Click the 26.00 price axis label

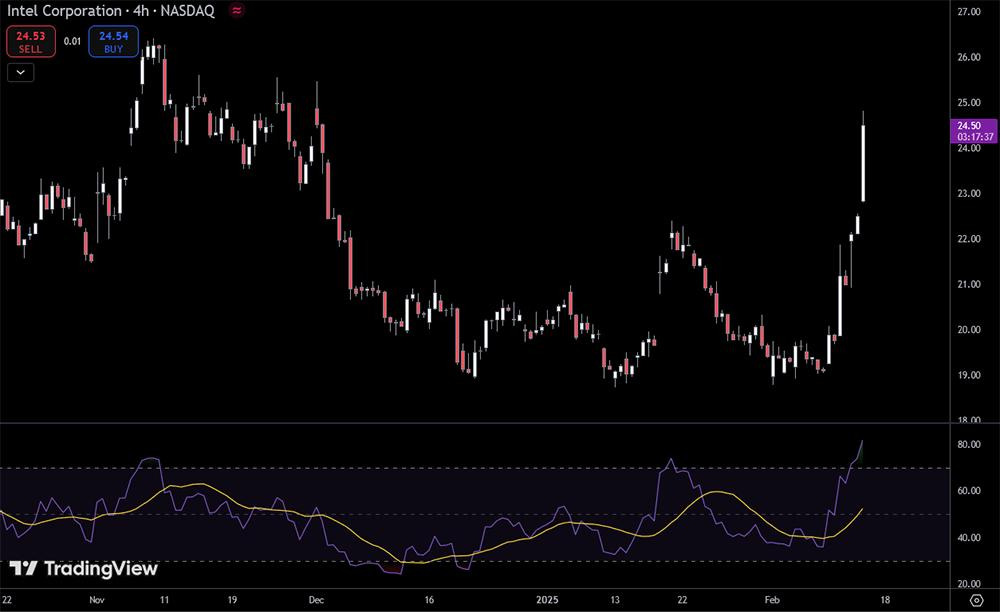pyautogui.click(x=969, y=57)
